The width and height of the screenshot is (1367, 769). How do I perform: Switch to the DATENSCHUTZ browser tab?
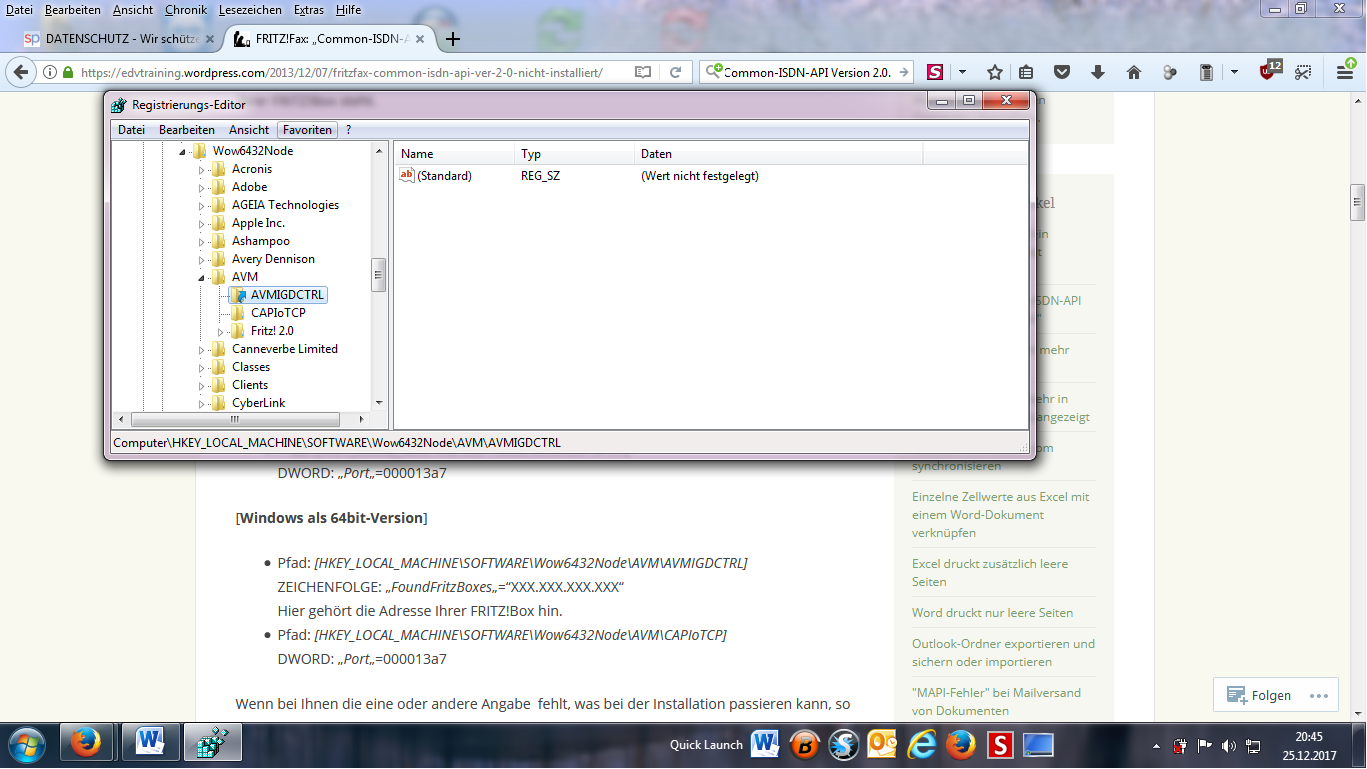point(120,39)
